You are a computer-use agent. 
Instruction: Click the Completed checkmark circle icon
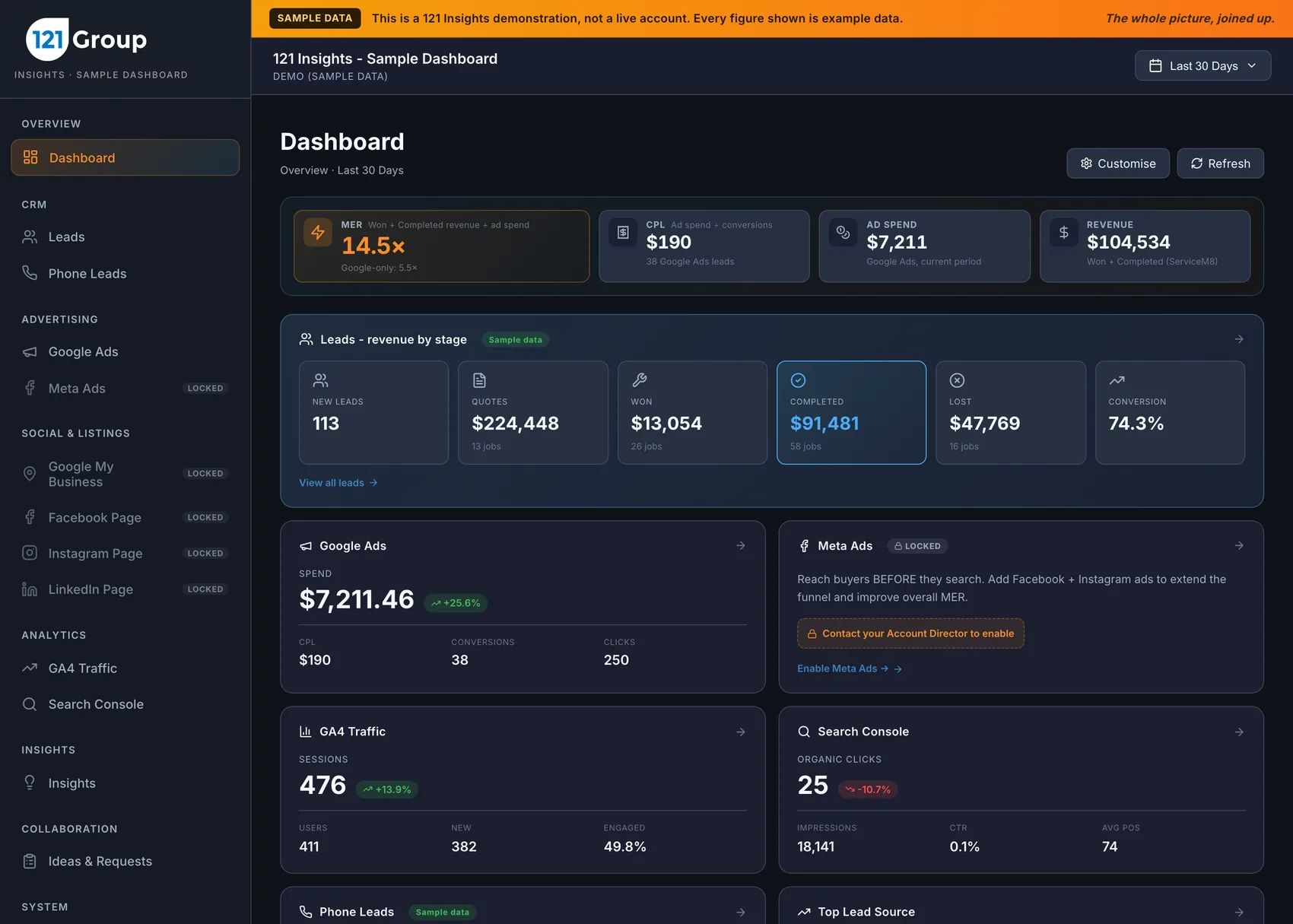[x=798, y=380]
